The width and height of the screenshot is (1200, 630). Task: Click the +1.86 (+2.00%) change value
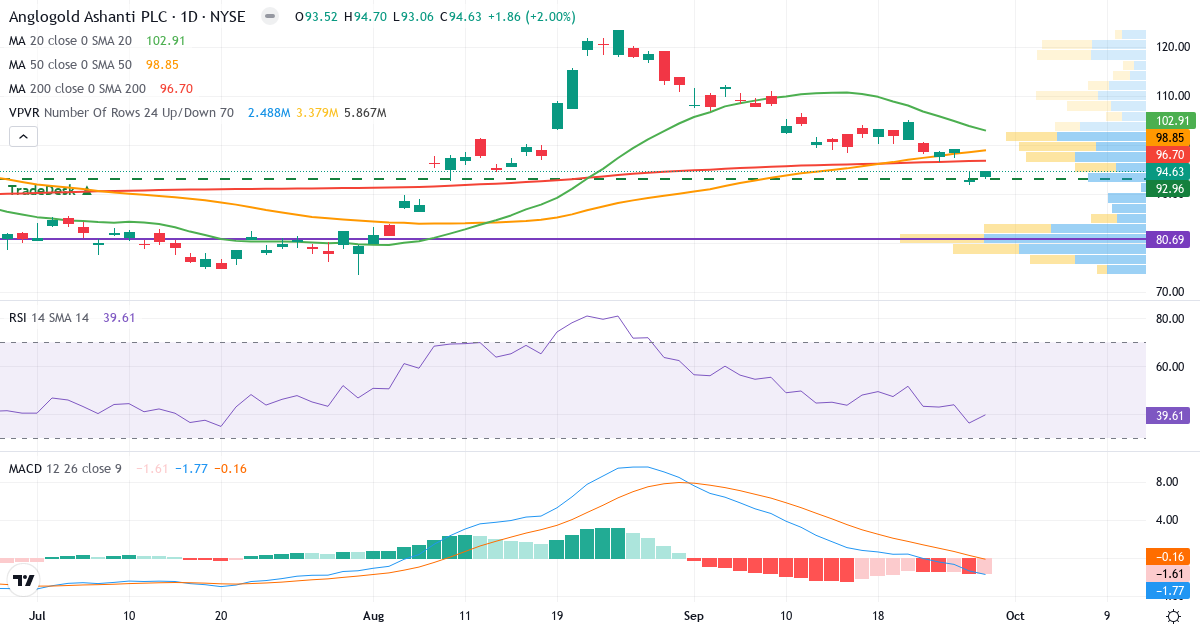pyautogui.click(x=530, y=17)
